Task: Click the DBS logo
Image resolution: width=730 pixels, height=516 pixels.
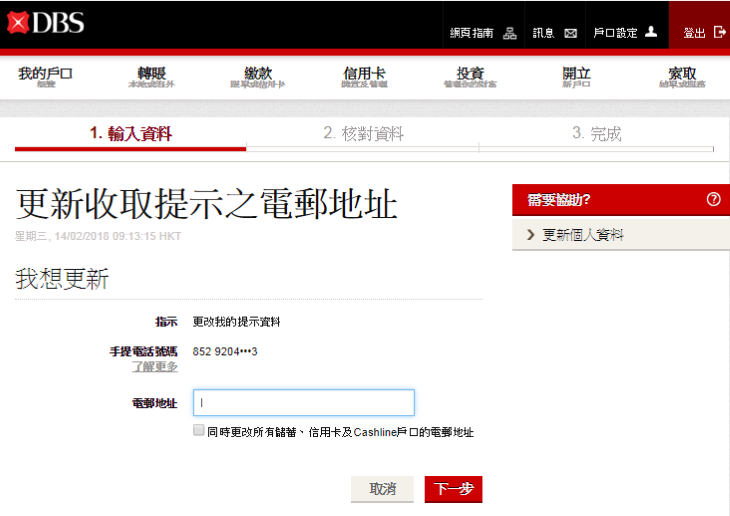Action: (45, 24)
